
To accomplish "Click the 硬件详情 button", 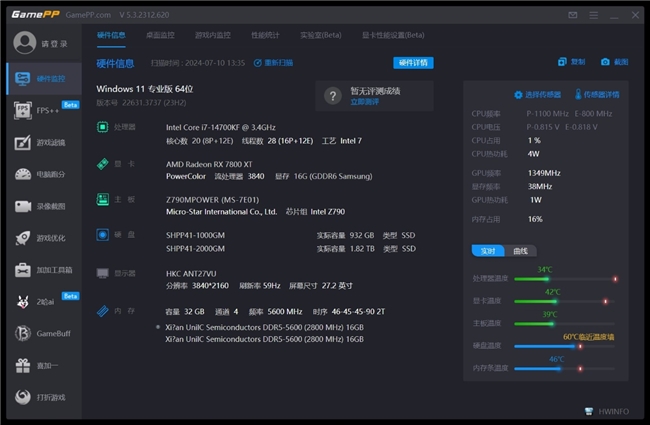I will 413,63.
